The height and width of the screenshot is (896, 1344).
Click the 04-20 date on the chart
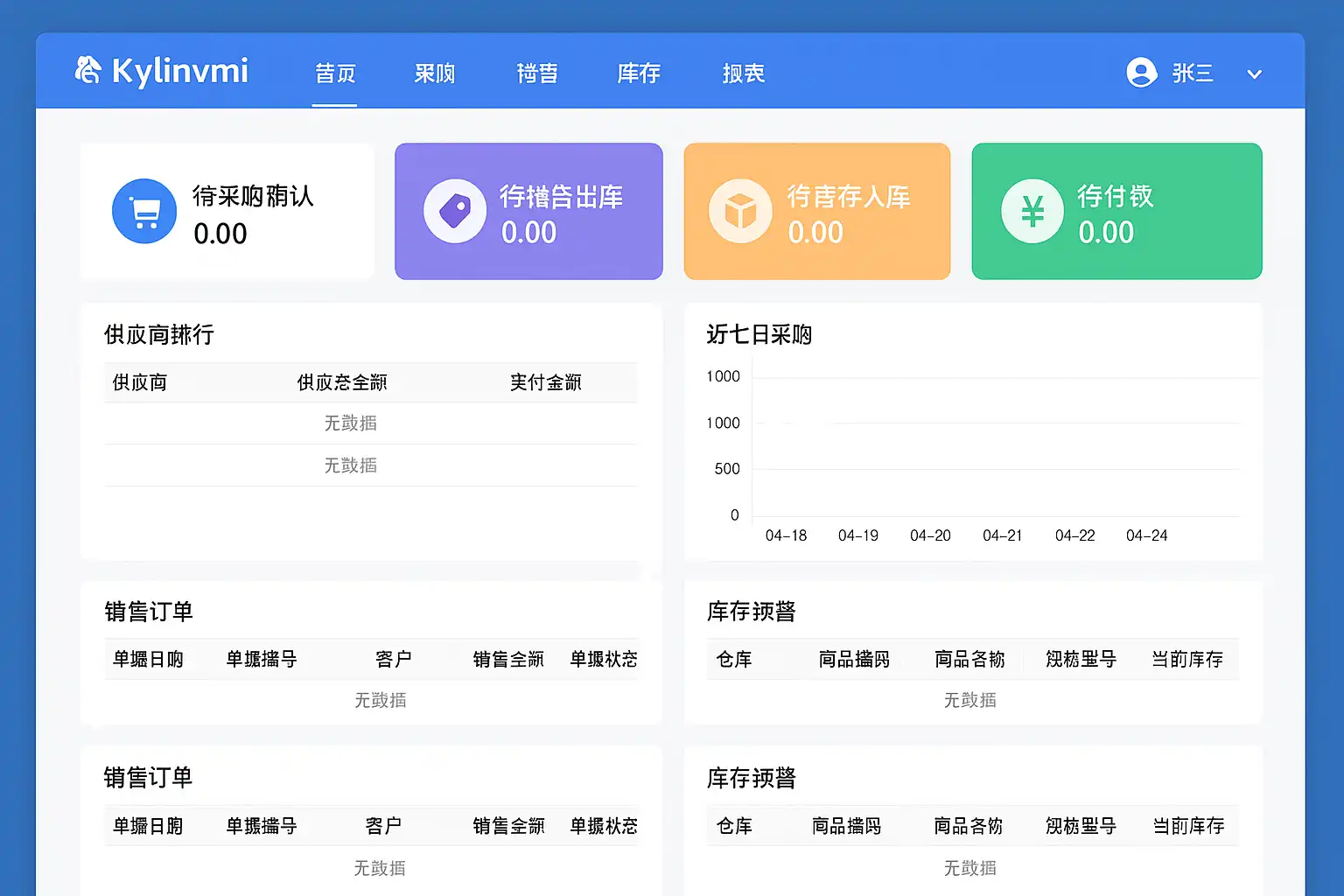(x=930, y=535)
